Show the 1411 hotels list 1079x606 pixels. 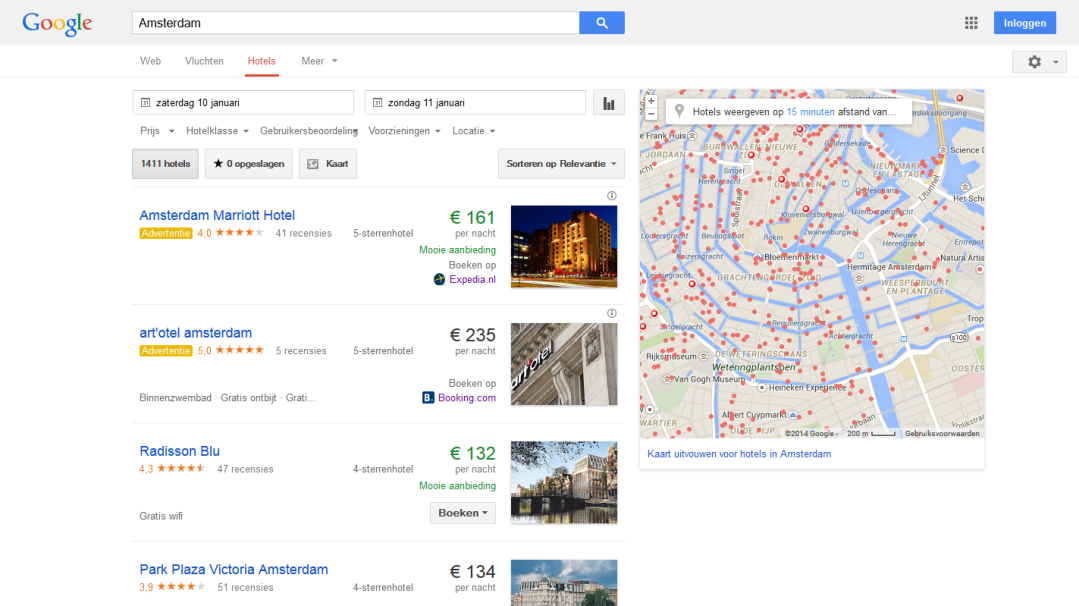pos(165,164)
